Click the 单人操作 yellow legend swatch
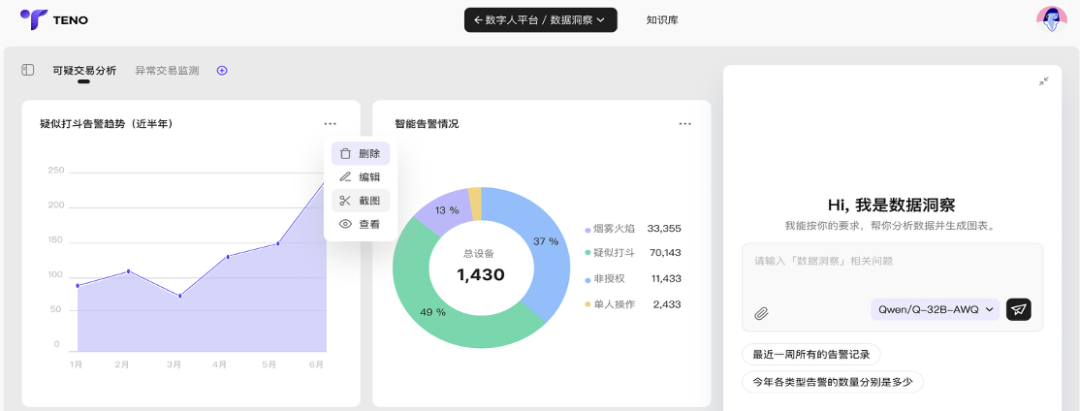The height and width of the screenshot is (411, 1080). pyautogui.click(x=588, y=305)
